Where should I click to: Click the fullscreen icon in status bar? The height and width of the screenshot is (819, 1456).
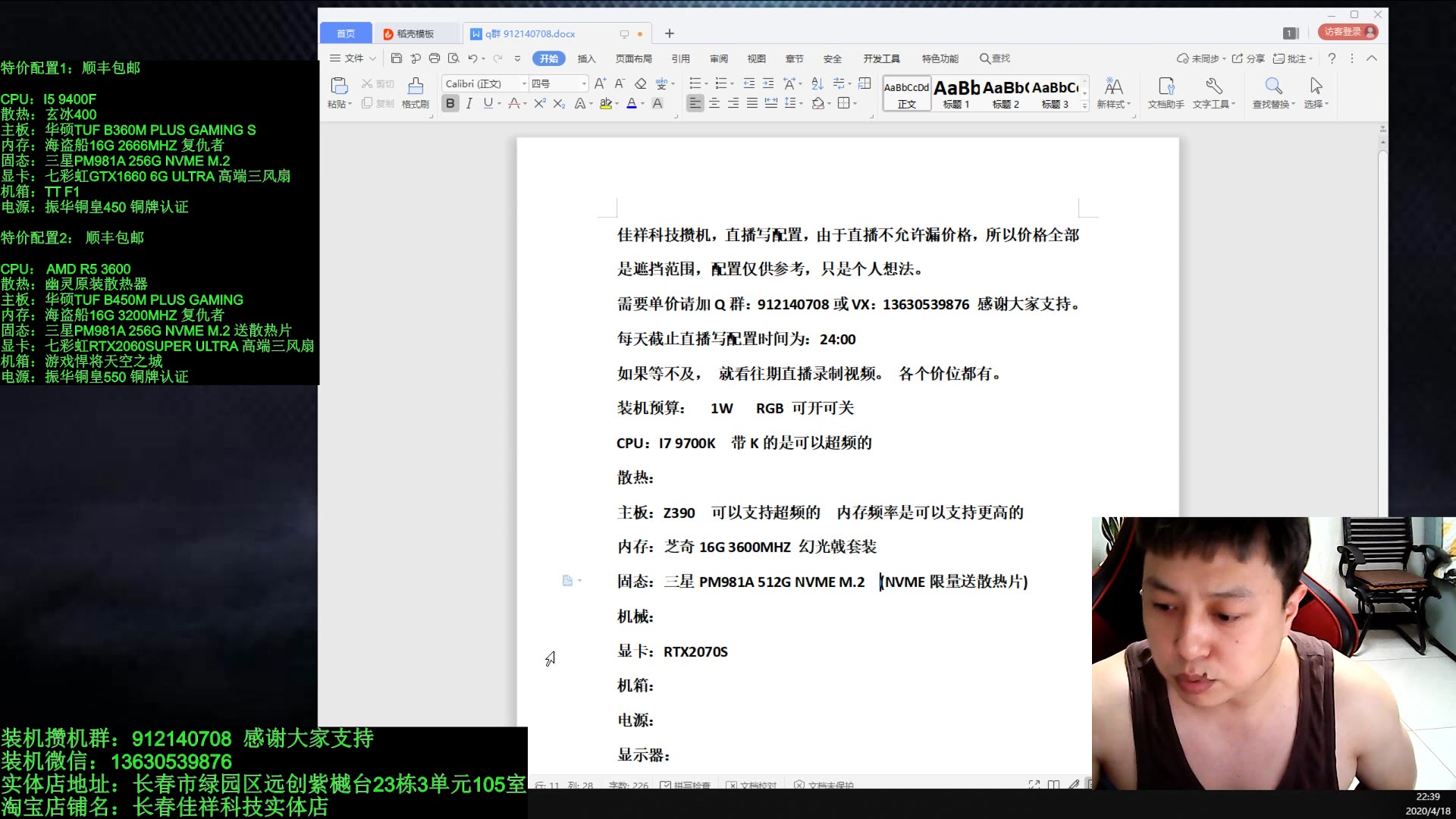point(1034,785)
